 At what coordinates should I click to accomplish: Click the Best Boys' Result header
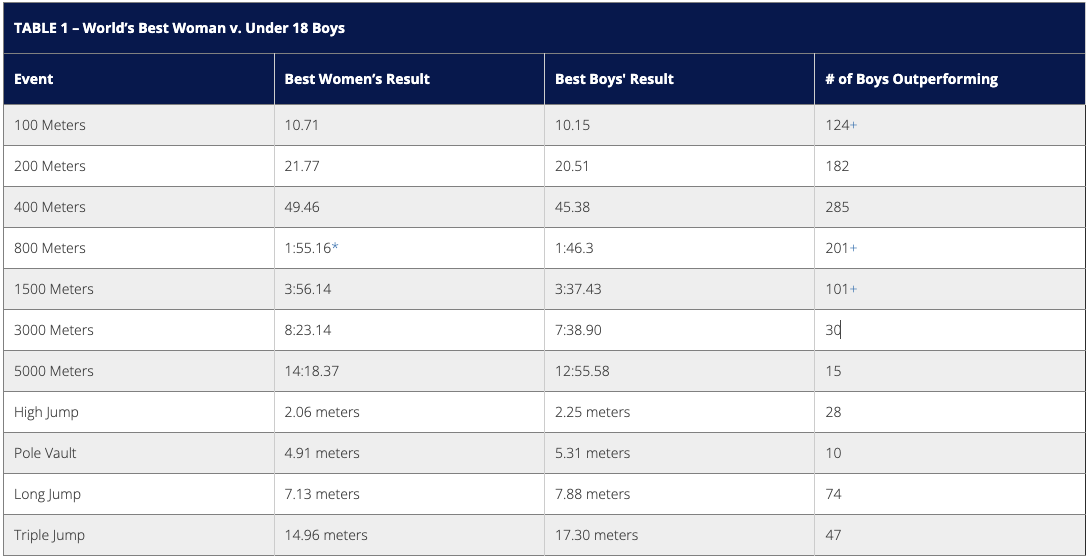[614, 79]
